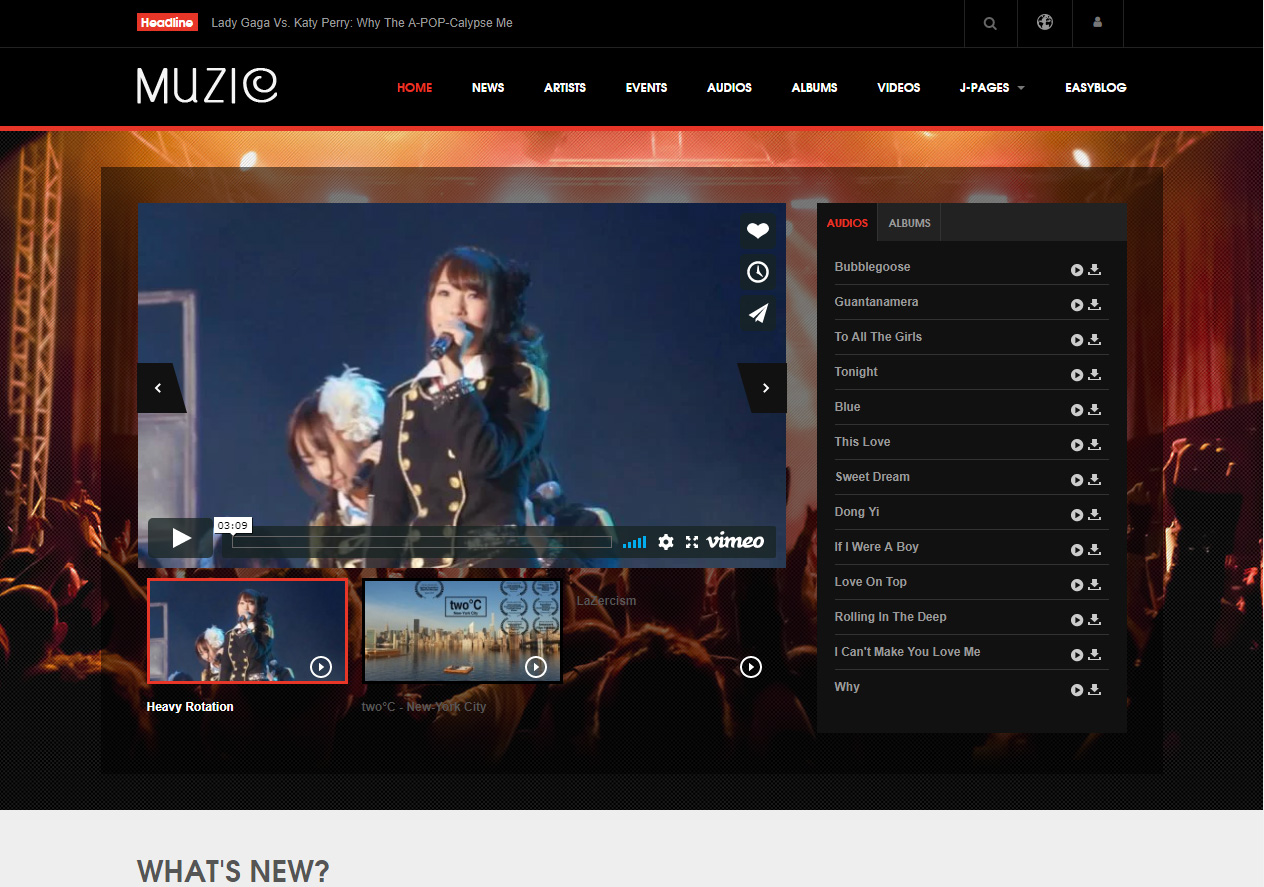Like the video with heart icon
The image size is (1264, 887).
[758, 231]
